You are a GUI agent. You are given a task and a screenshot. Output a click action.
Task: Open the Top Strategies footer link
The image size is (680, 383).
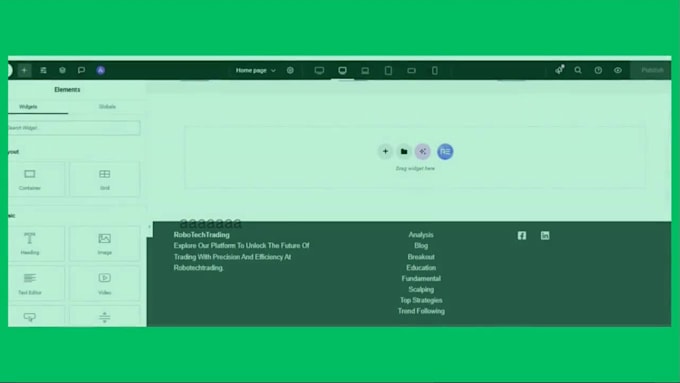pos(421,300)
